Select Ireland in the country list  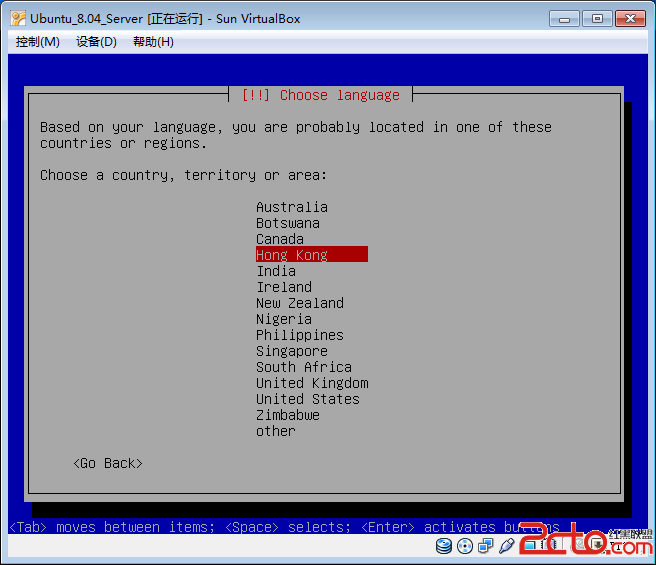tap(284, 287)
